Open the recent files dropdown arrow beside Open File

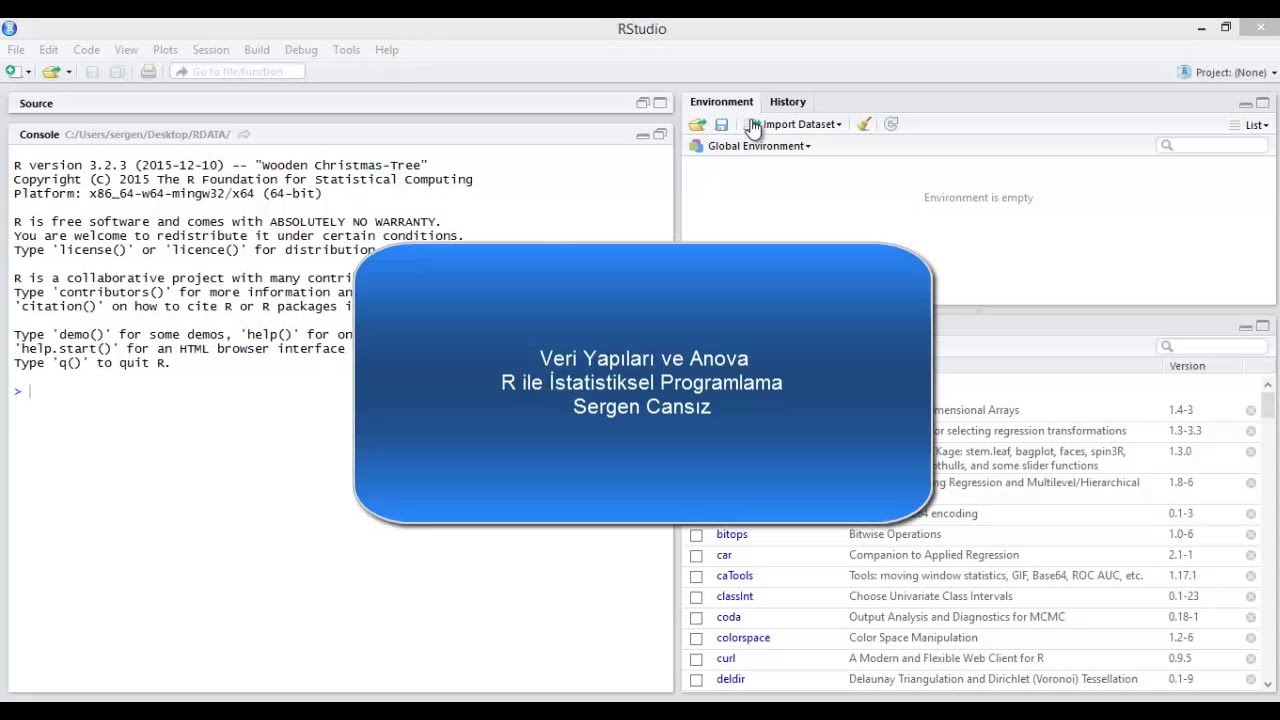68,72
